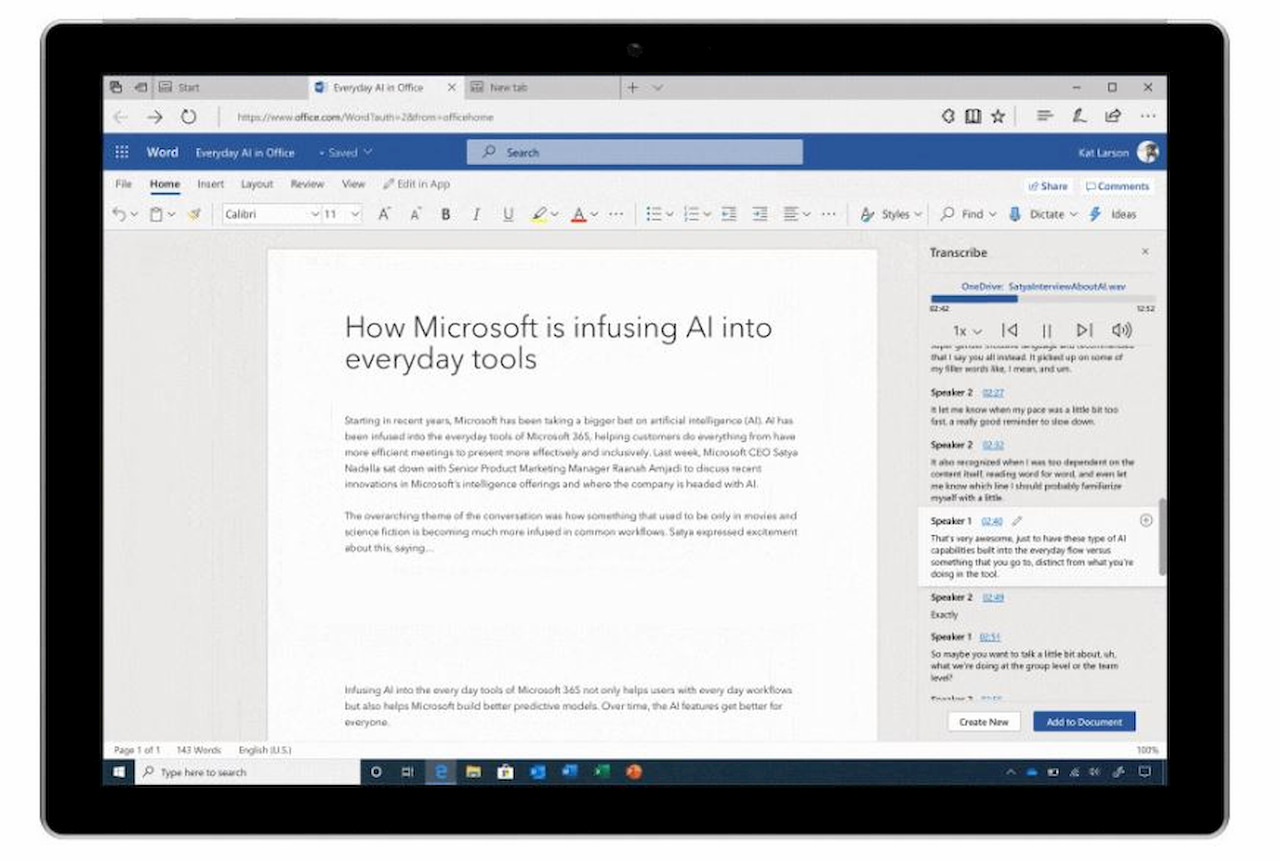Apply the red font color

(x=578, y=214)
